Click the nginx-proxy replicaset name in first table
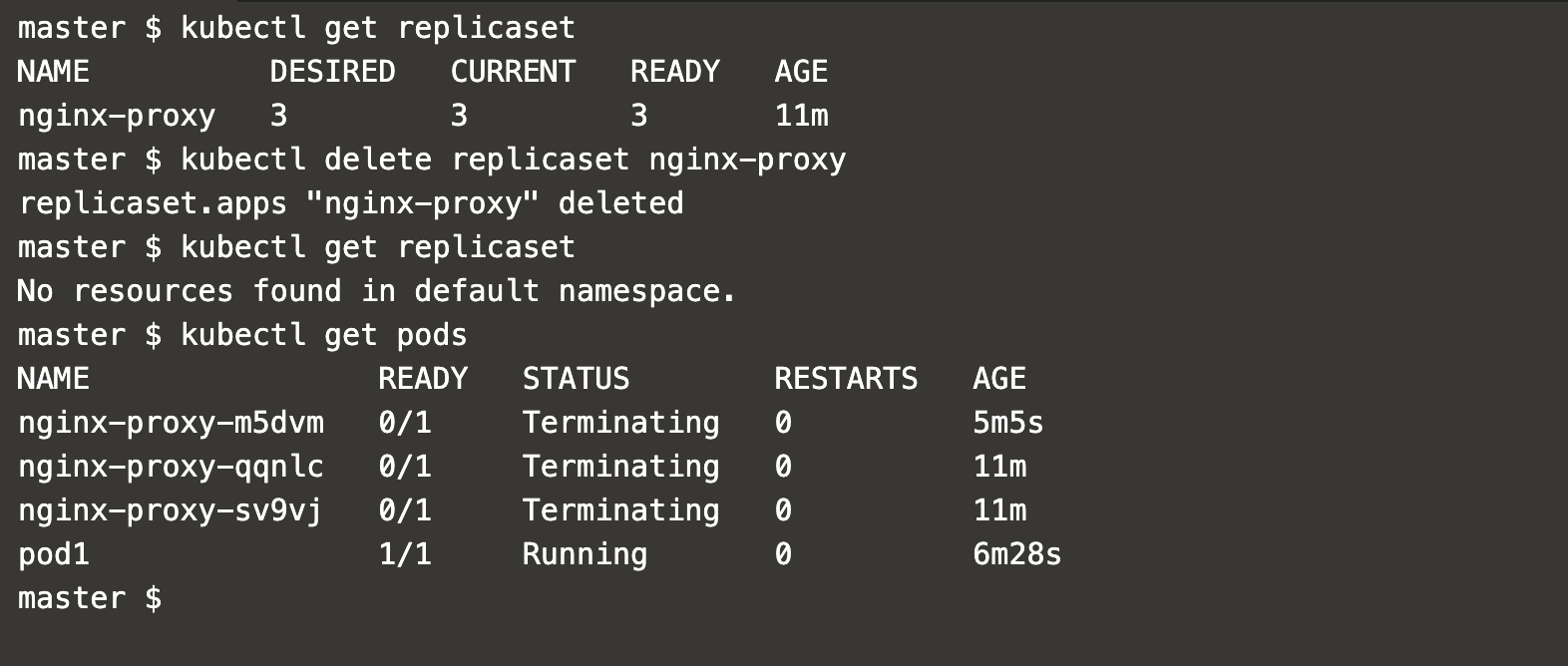This screenshot has height=666, width=1568. pyautogui.click(x=117, y=116)
